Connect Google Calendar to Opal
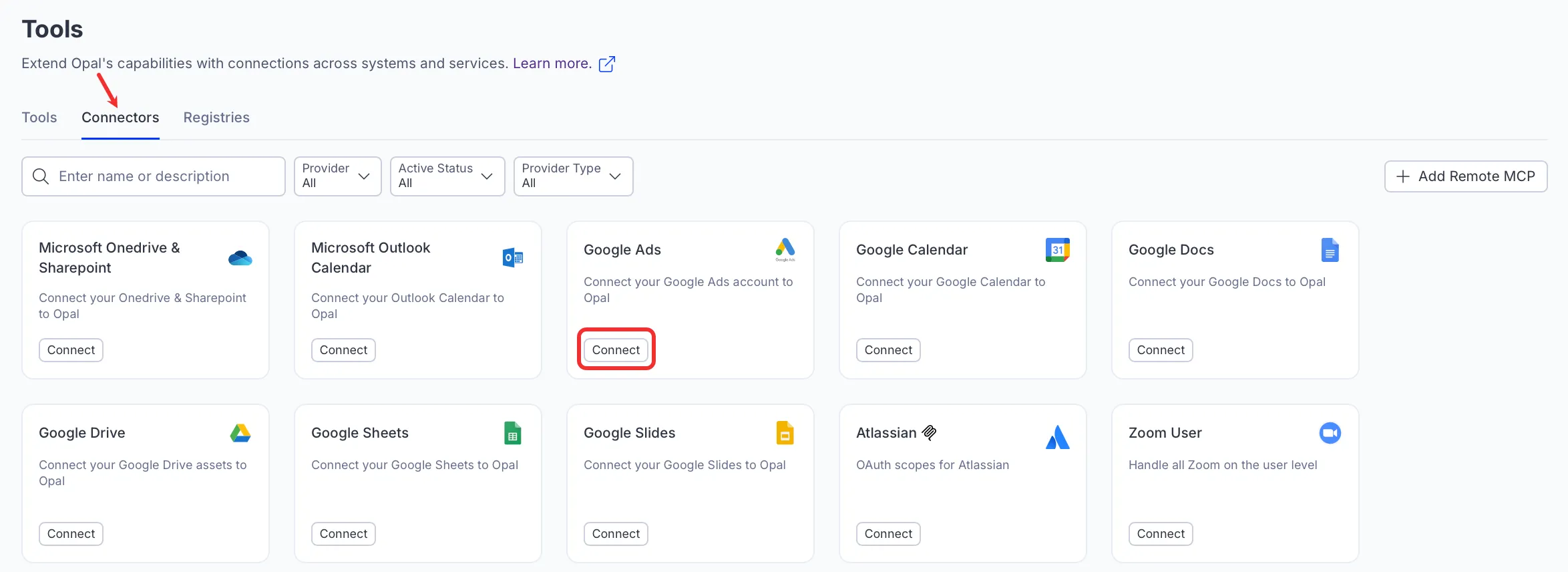1568x572 pixels. click(x=888, y=350)
